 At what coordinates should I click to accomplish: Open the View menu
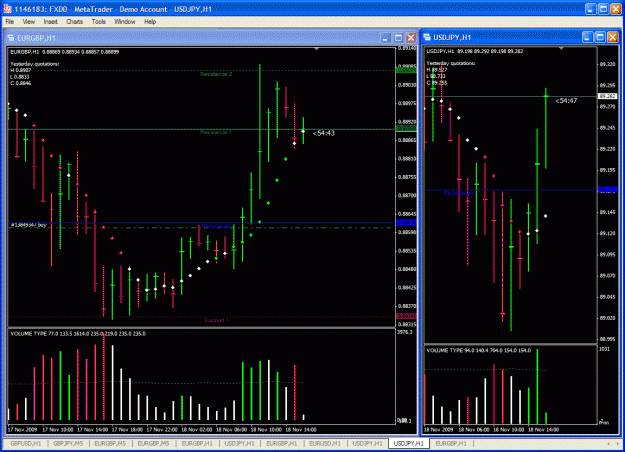pyautogui.click(x=28, y=22)
